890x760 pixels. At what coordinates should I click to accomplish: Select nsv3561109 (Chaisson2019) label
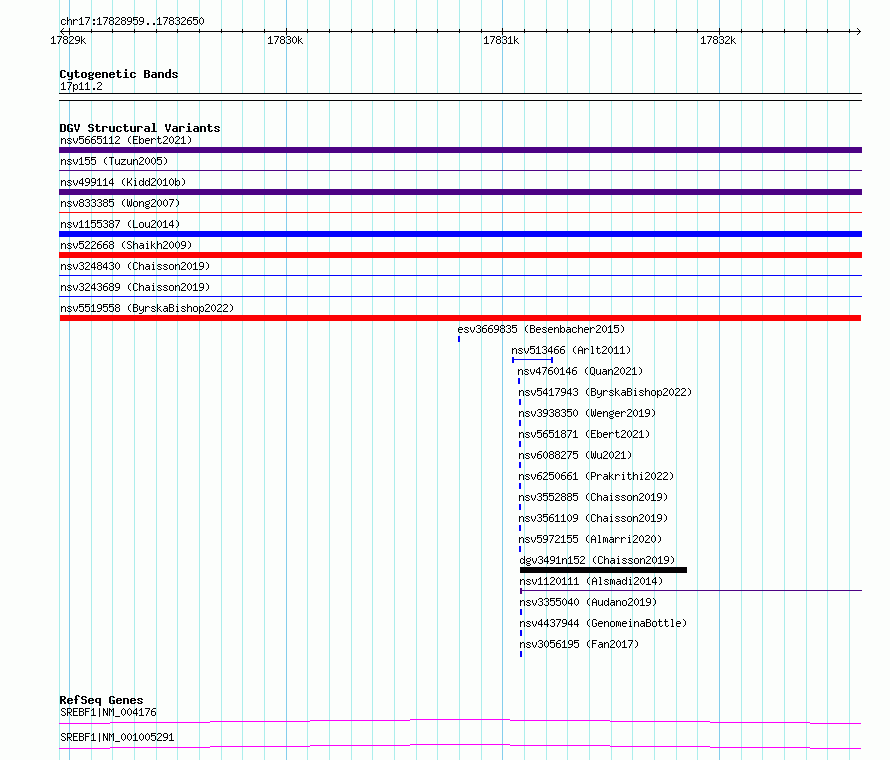(x=593, y=518)
